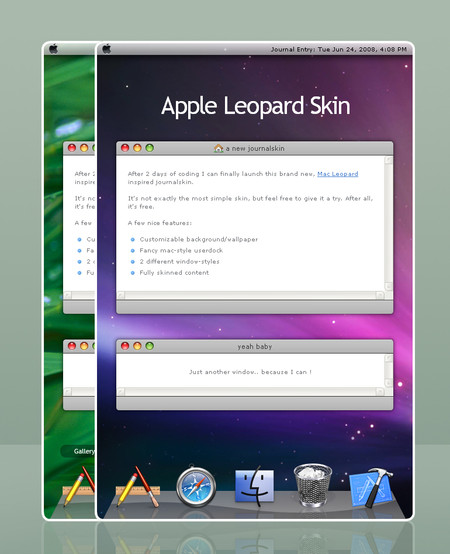Viewport: 450px width, 554px height.
Task: Click the 'It's not exactly the most simple skin' paragraph
Action: point(250,202)
